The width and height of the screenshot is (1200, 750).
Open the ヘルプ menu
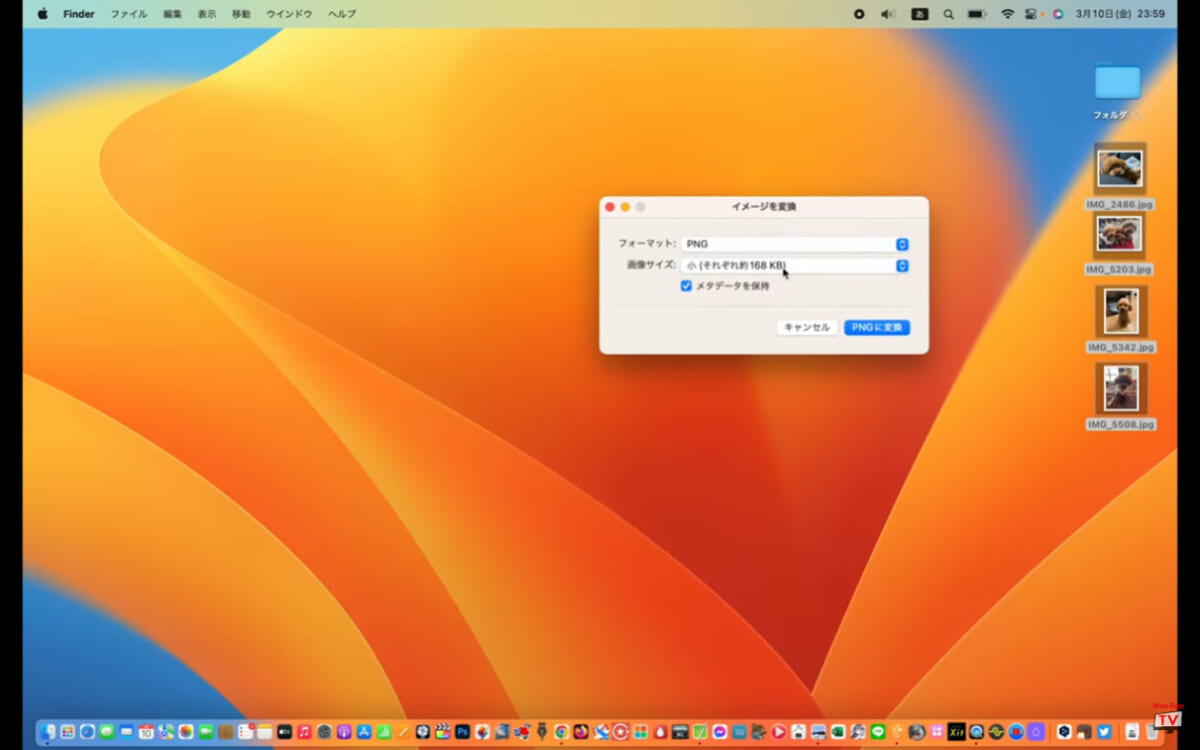click(x=342, y=14)
